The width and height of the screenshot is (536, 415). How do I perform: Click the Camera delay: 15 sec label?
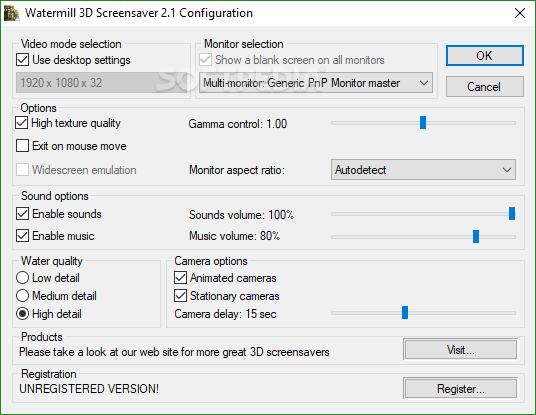(x=225, y=314)
